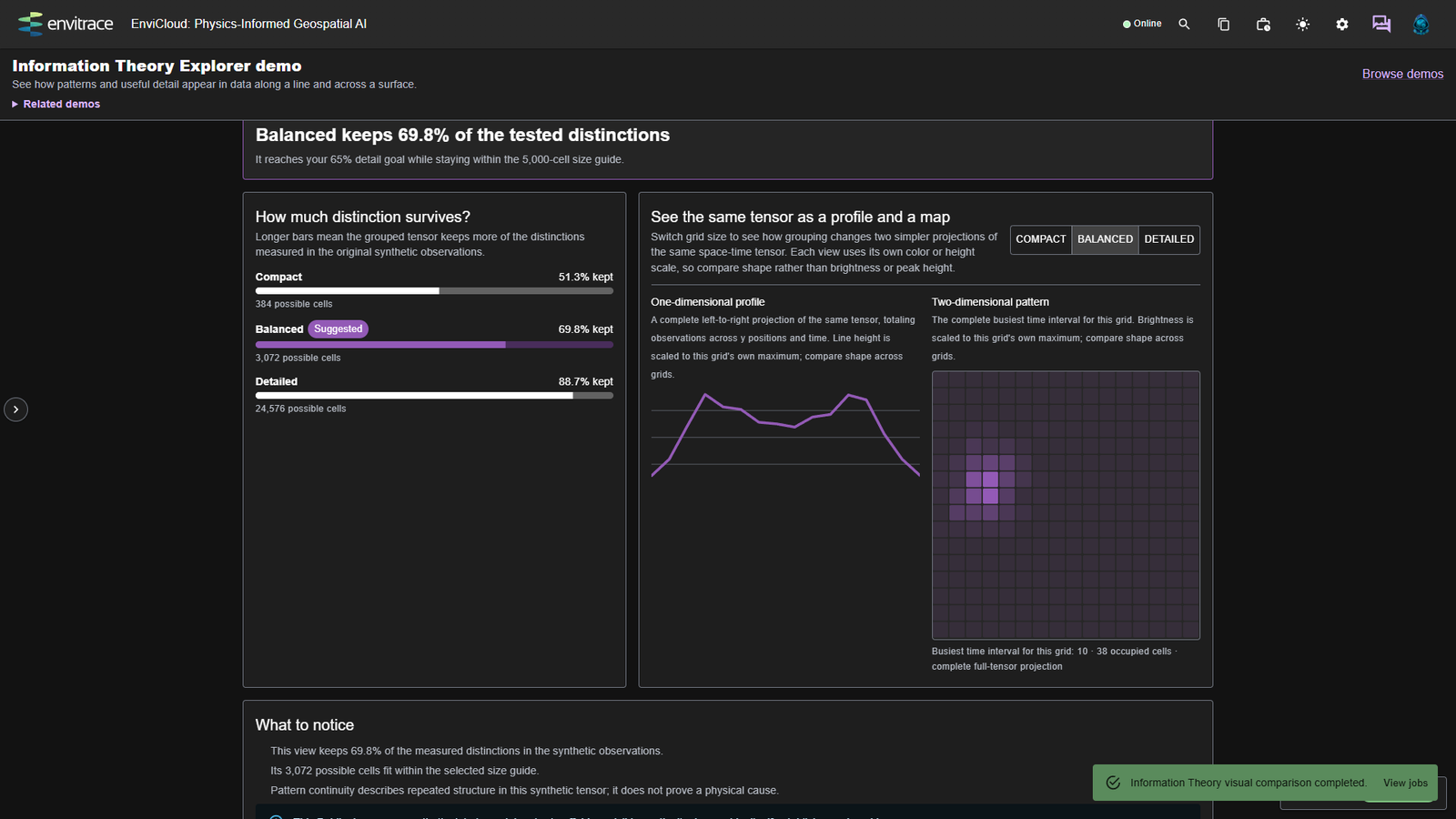Click the Compact distinction bar
Screen dimensions: 1456x819
434,291
